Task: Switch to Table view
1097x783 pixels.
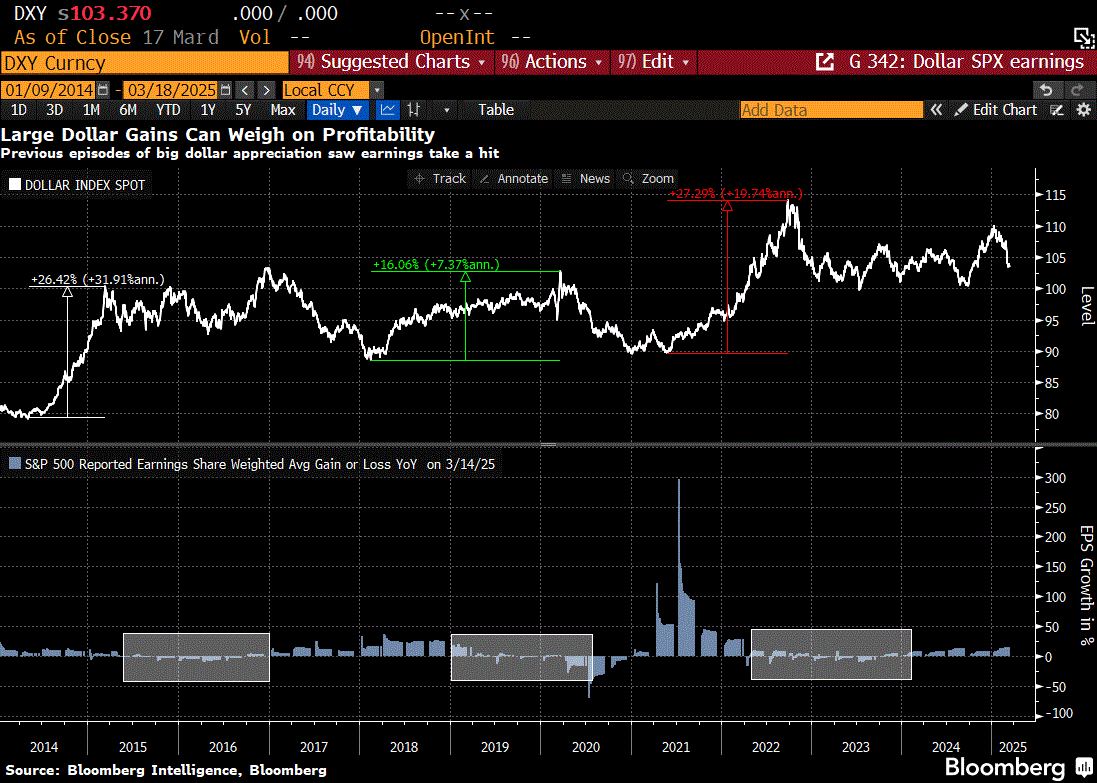Action: point(496,110)
